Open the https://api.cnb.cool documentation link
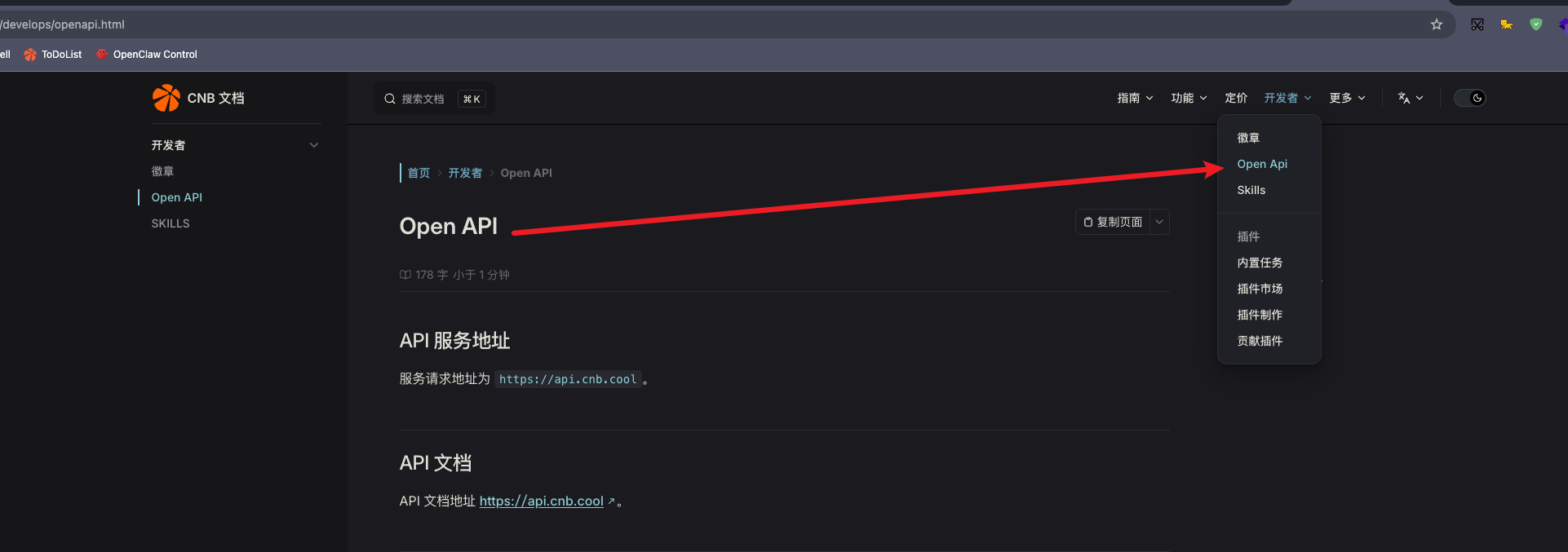 coord(541,501)
